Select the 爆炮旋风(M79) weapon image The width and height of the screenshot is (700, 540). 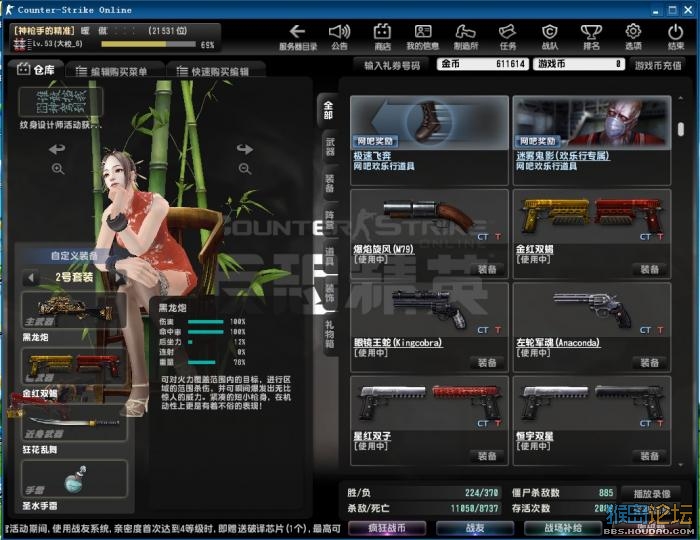coord(429,216)
